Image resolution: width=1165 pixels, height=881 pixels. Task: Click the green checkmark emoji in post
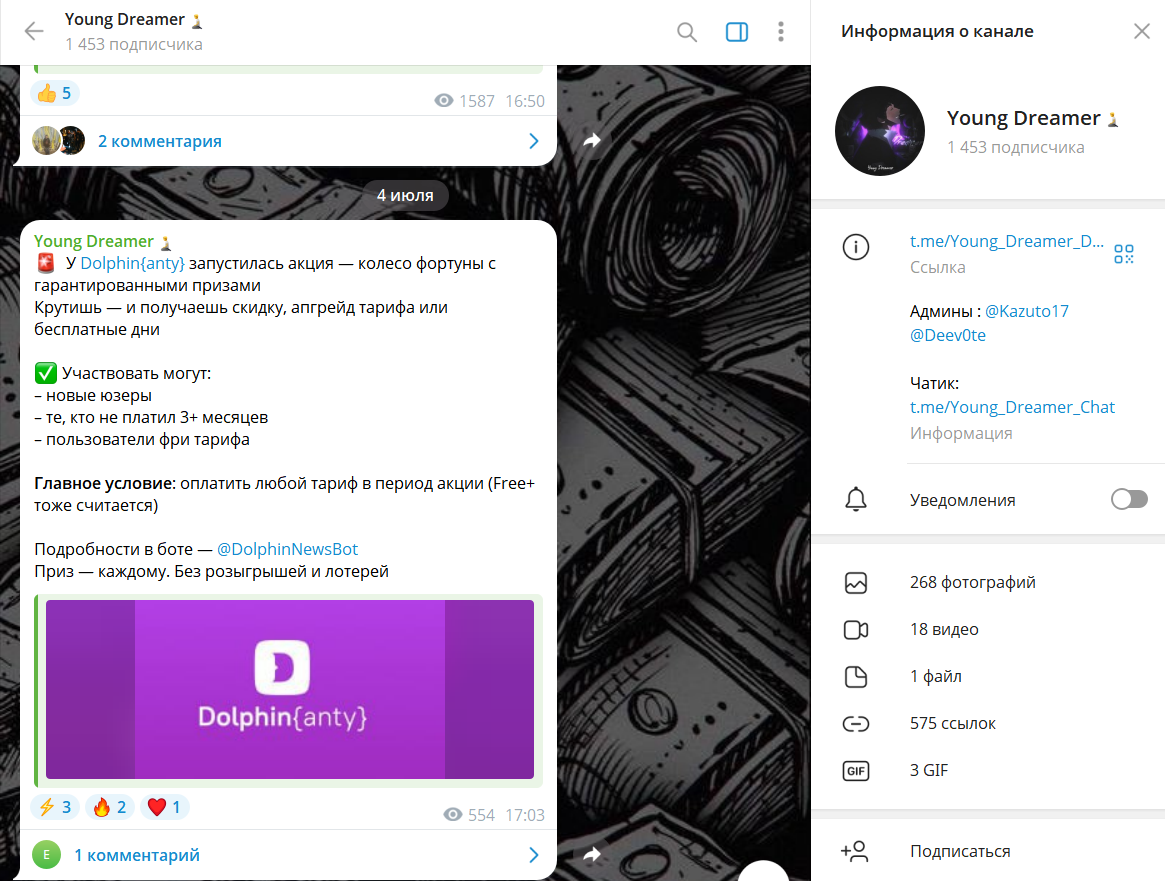click(46, 373)
